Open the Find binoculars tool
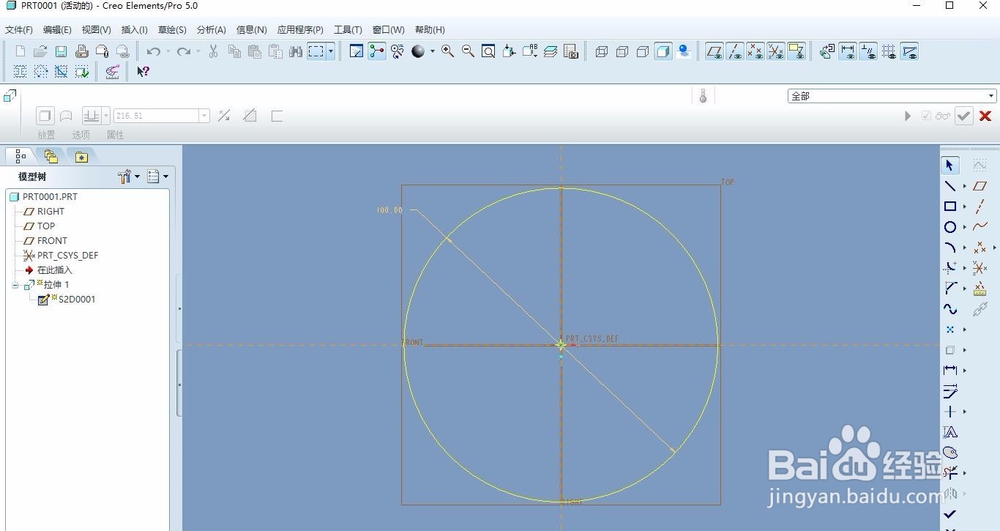The image size is (1000, 531). click(x=295, y=52)
